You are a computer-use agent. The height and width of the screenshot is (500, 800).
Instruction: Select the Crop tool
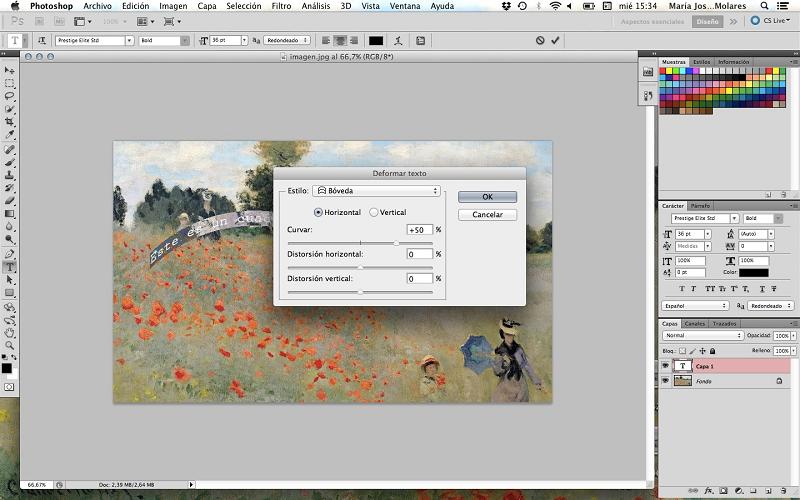click(x=10, y=121)
